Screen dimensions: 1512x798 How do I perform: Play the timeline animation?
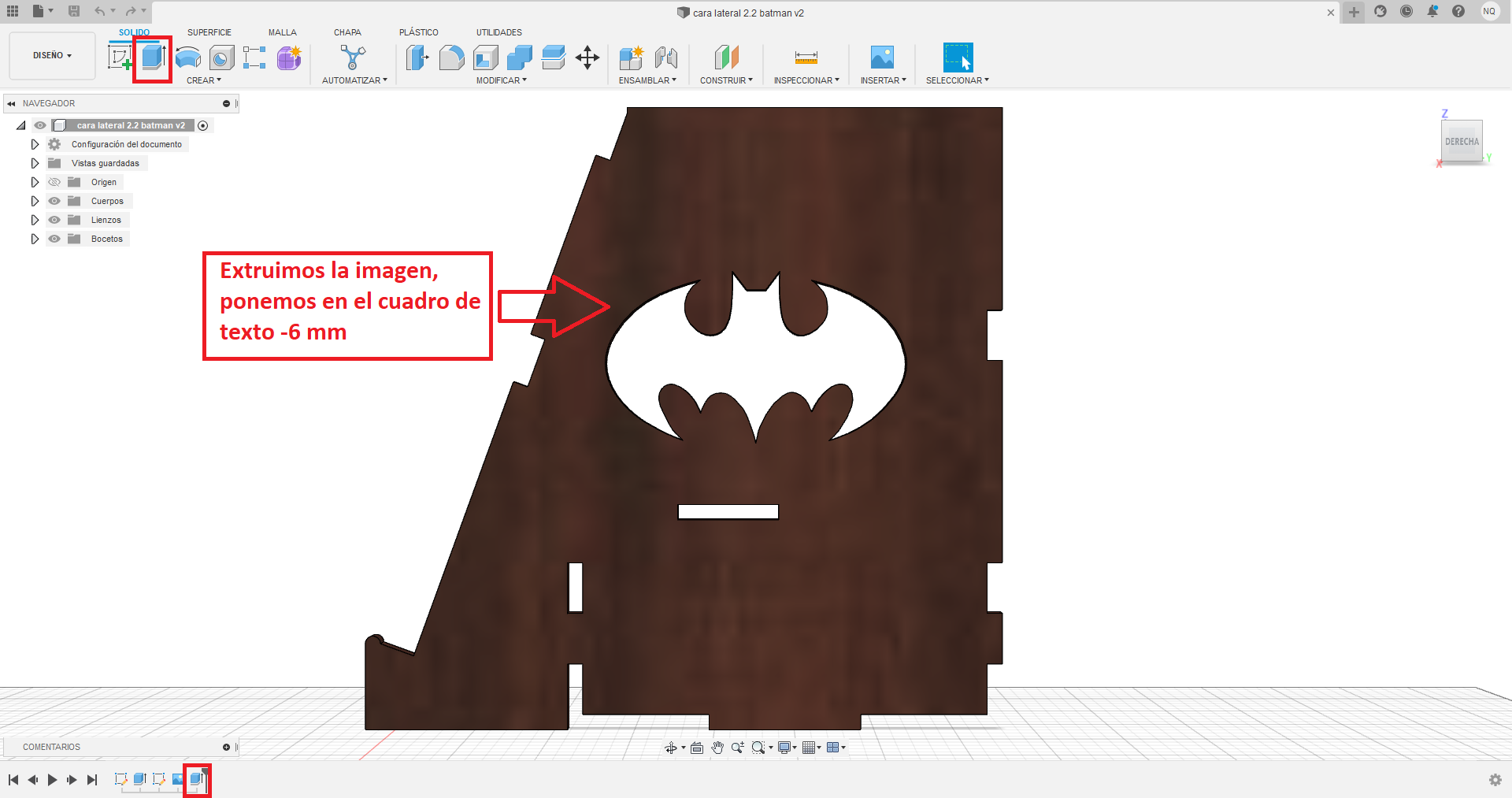click(x=52, y=780)
